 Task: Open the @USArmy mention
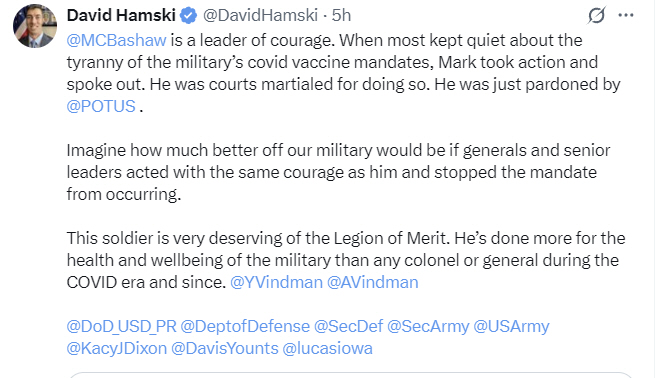tap(512, 326)
